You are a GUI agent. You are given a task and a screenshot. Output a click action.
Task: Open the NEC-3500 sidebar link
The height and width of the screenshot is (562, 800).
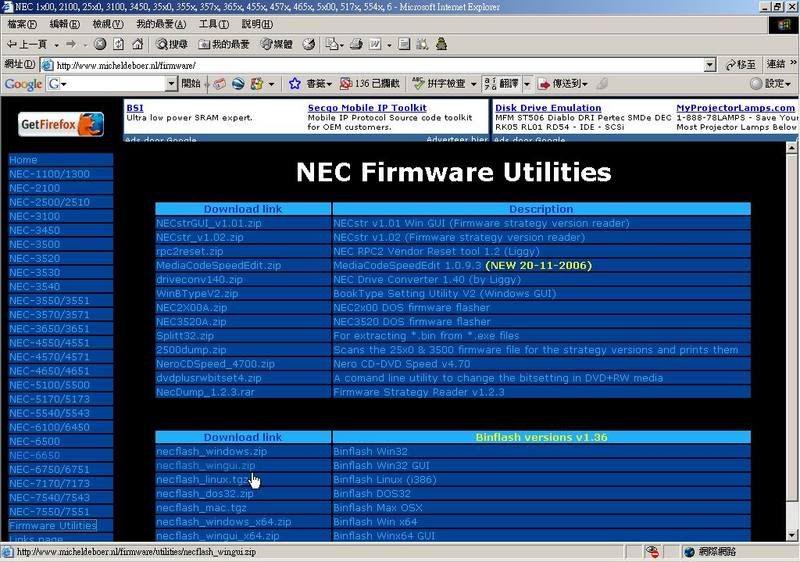34,244
